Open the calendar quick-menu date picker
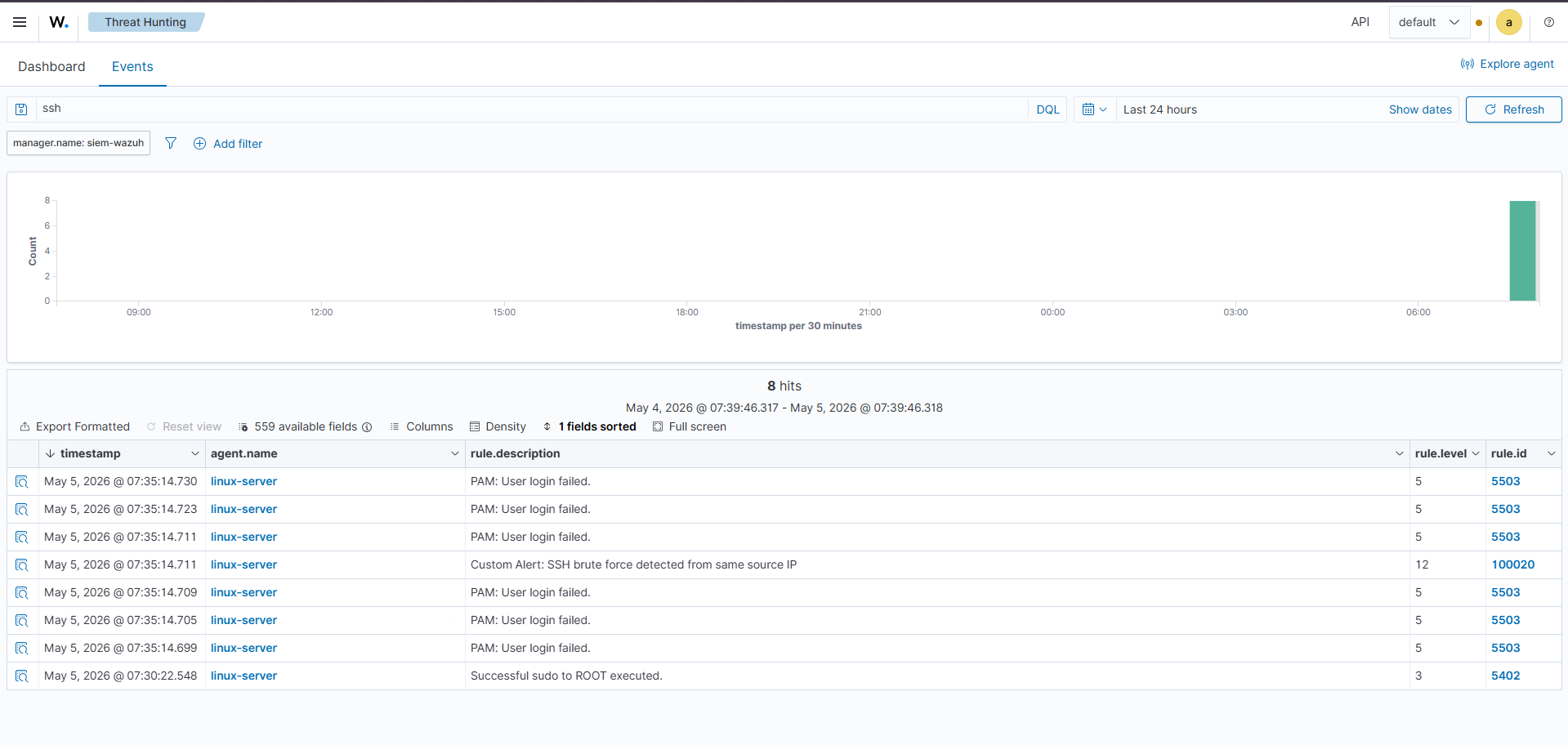 click(1095, 109)
